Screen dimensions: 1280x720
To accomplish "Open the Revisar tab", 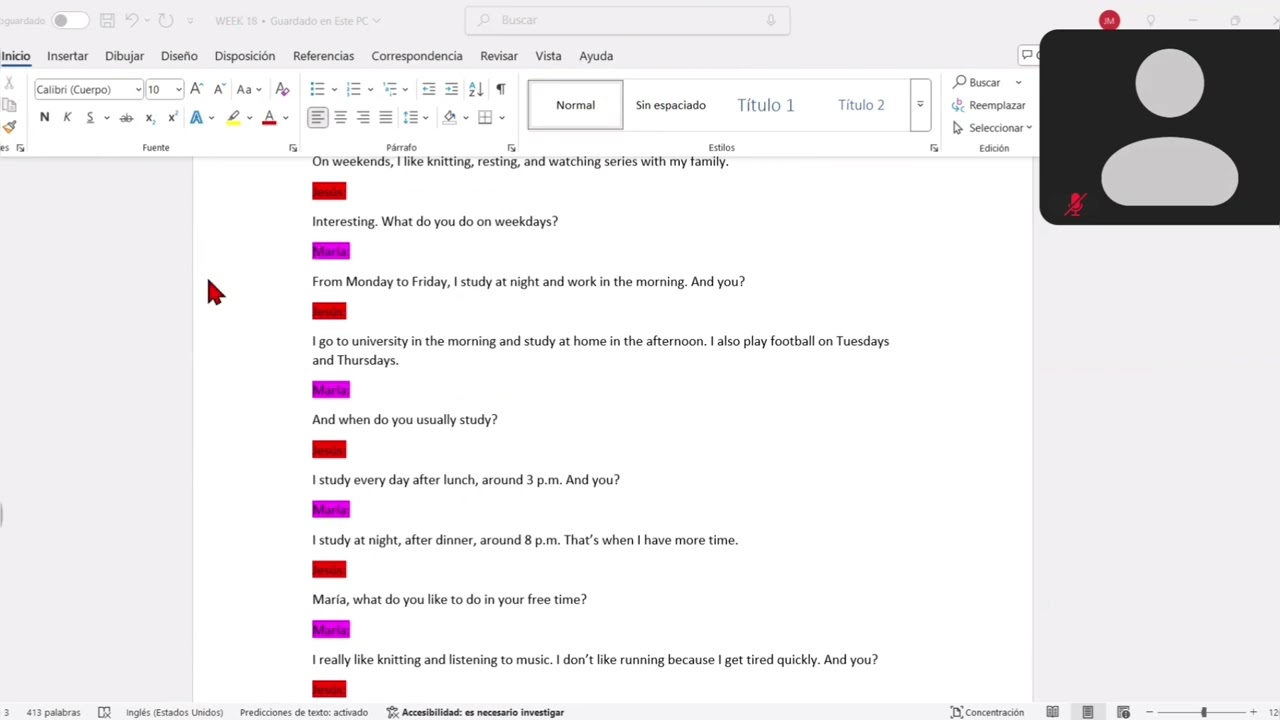I will coord(499,56).
